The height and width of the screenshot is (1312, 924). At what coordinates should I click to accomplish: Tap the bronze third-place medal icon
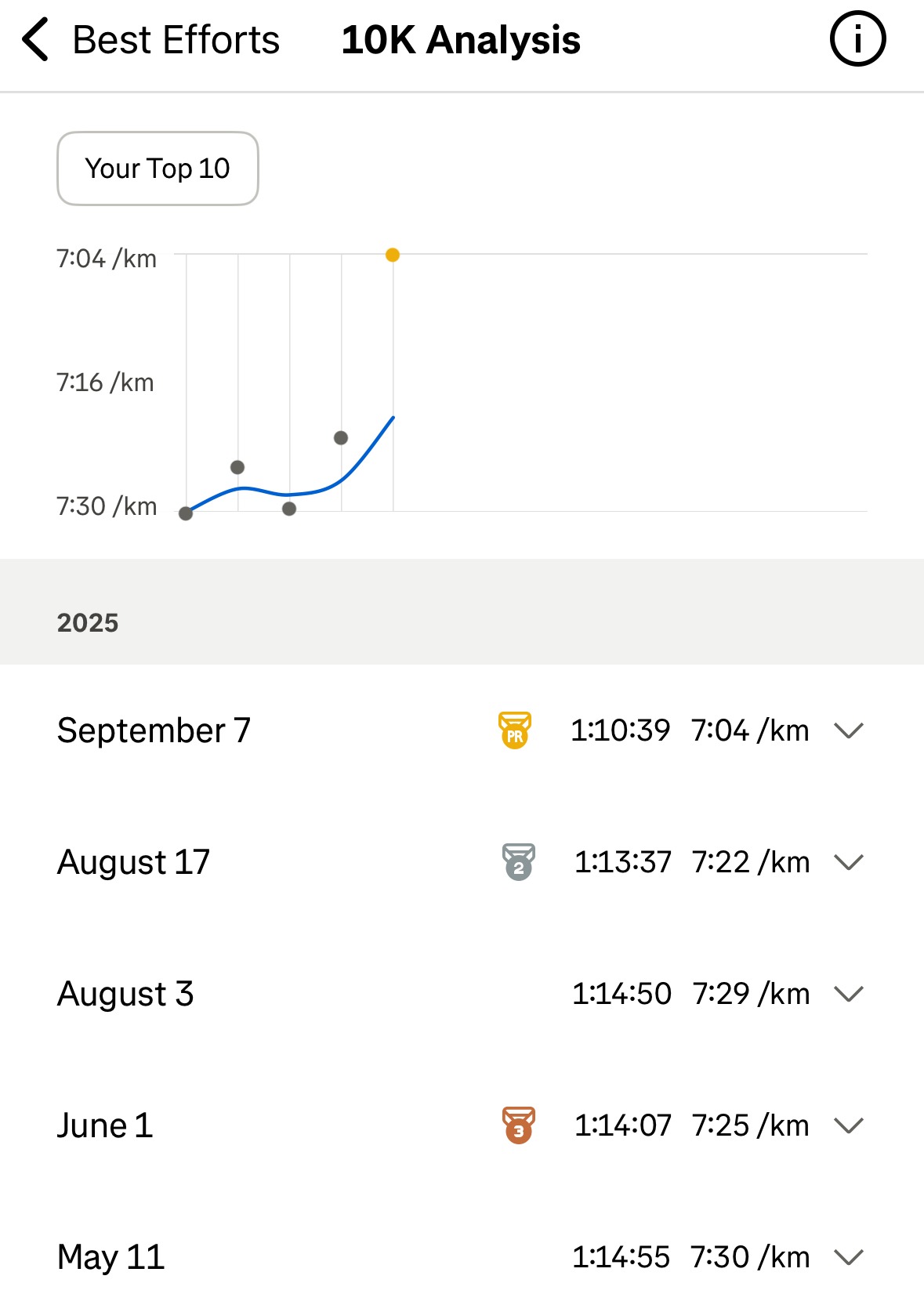pos(518,1125)
